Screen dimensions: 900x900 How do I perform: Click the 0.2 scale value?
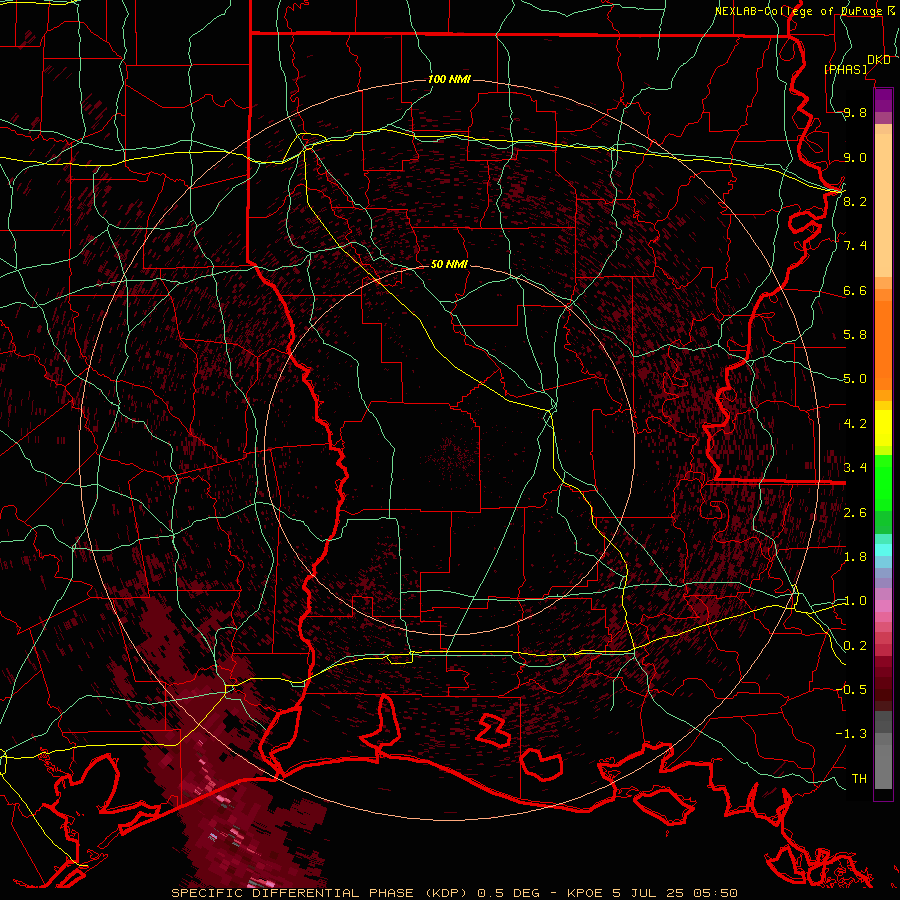point(855,646)
